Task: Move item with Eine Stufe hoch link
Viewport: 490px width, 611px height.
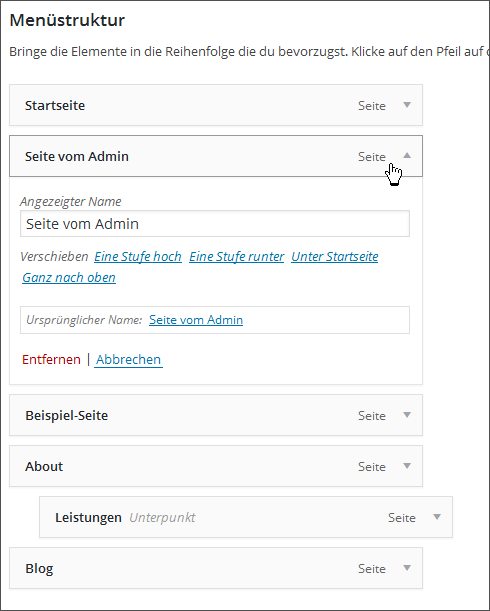Action: point(138,256)
